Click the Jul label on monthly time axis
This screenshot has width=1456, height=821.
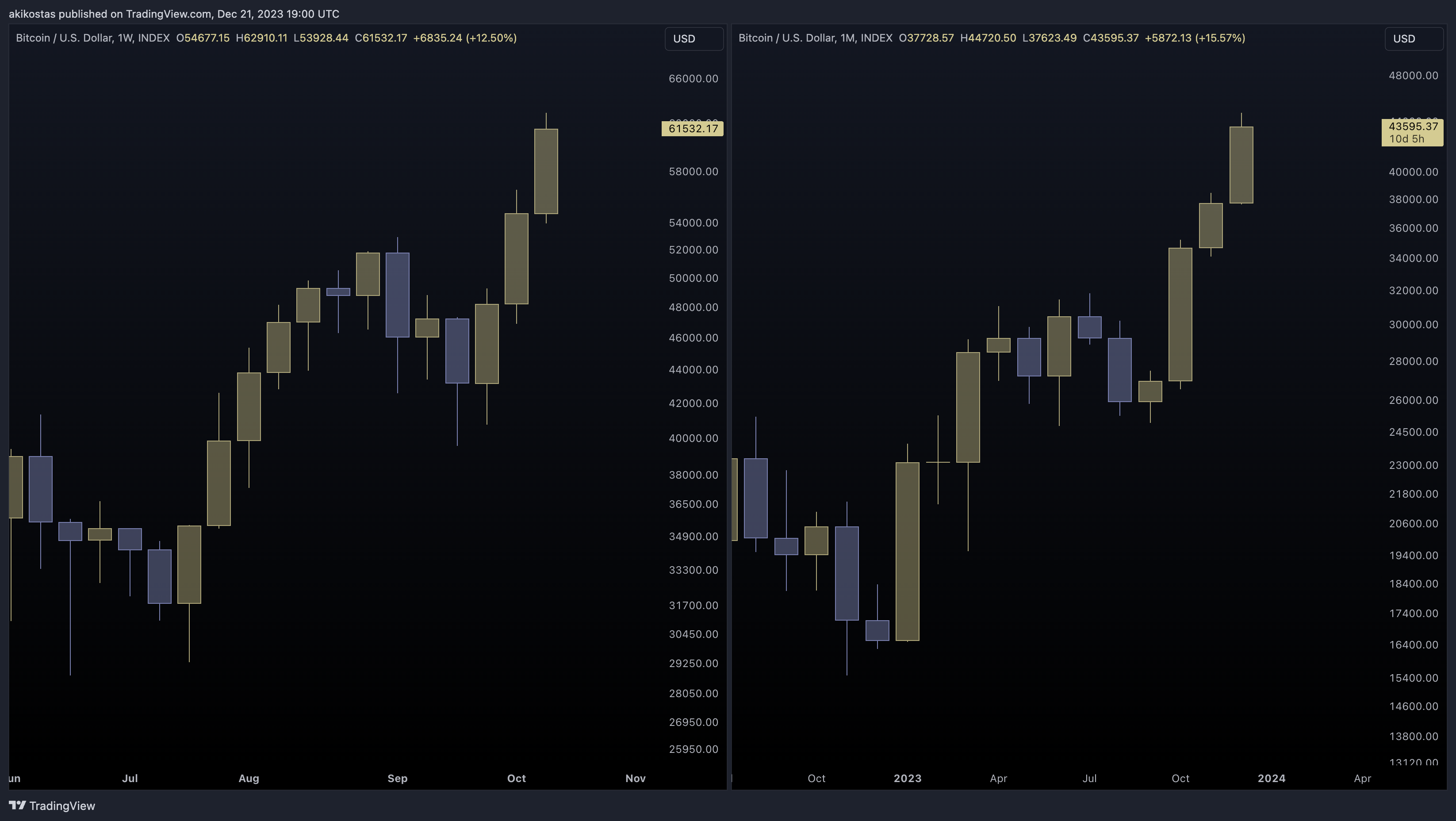click(1089, 779)
